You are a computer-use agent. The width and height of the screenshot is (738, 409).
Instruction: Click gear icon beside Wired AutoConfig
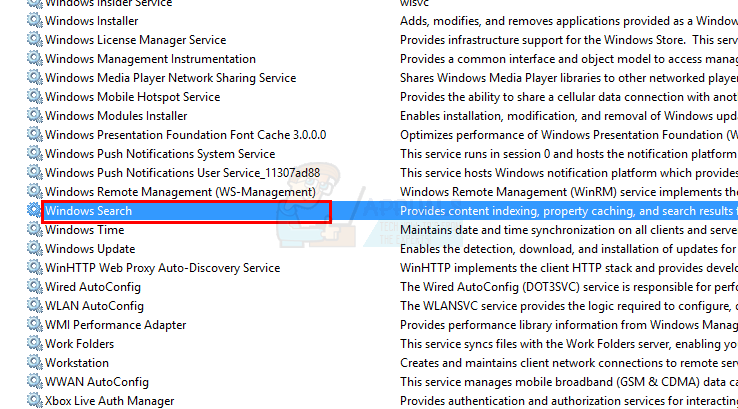tap(34, 286)
